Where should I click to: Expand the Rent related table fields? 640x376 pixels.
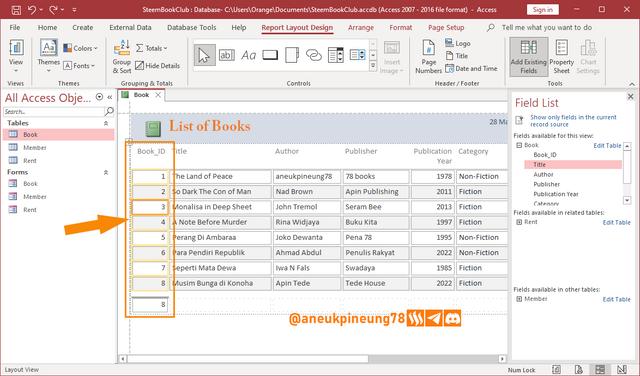(519, 222)
